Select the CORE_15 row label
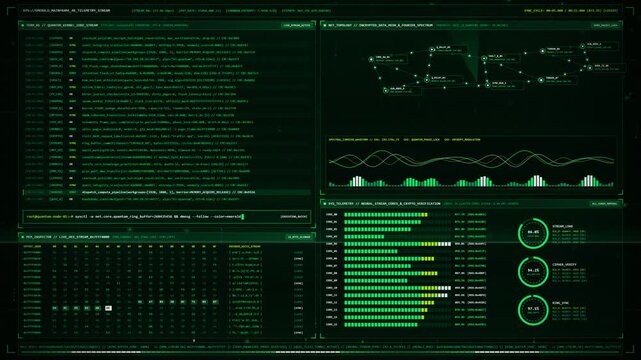The image size is (641, 360). tap(332, 325)
